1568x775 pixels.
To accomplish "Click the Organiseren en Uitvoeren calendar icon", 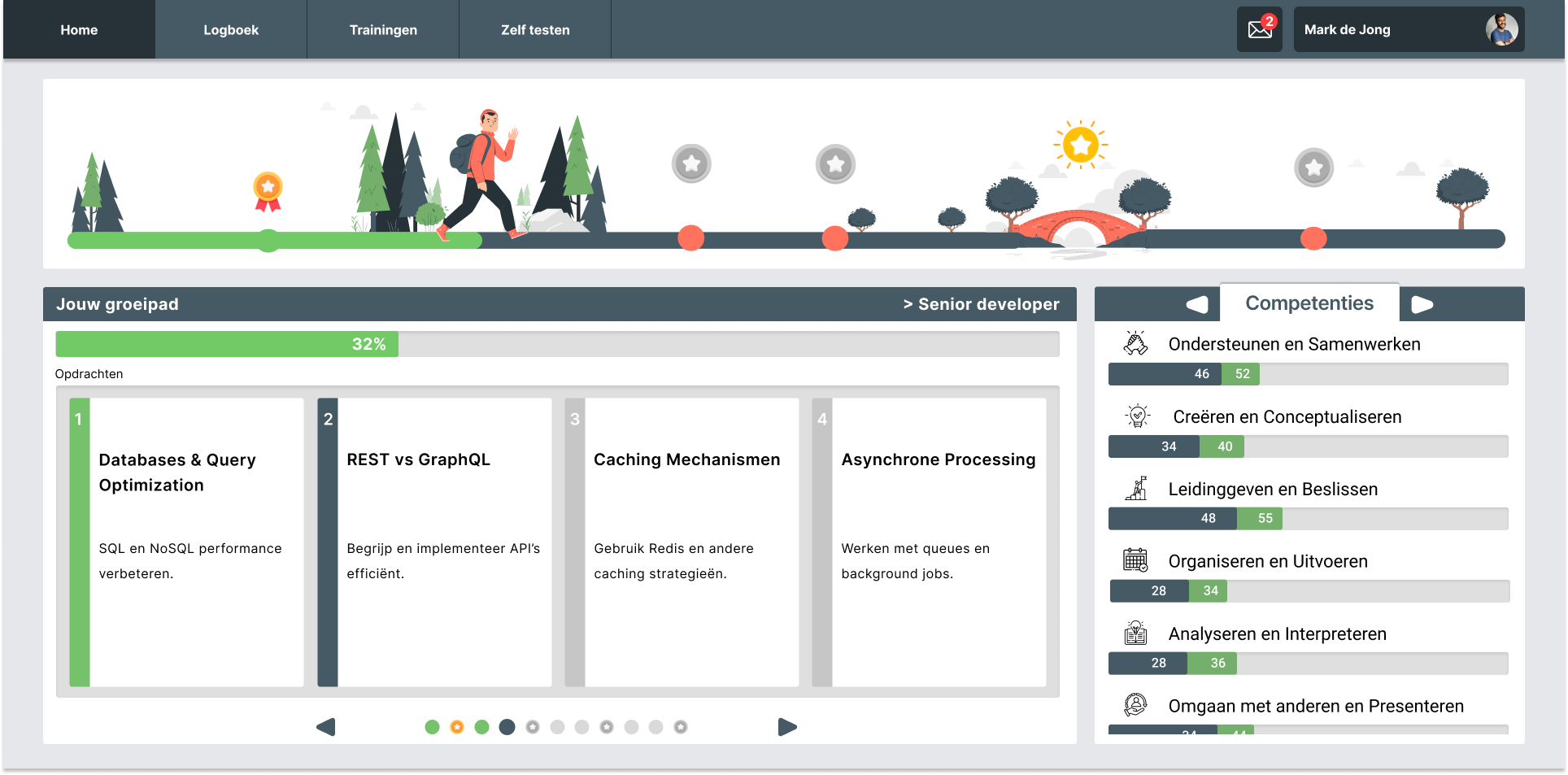I will [1135, 560].
